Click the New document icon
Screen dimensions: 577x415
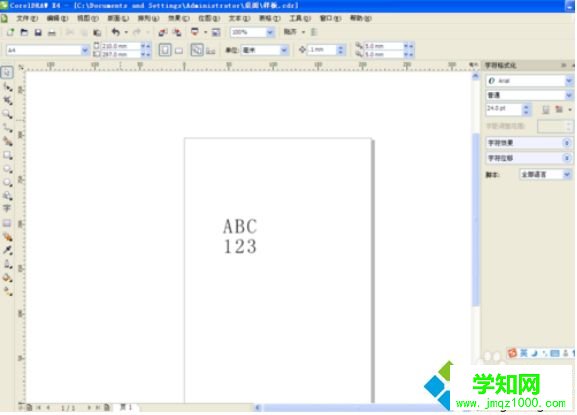click(x=10, y=32)
